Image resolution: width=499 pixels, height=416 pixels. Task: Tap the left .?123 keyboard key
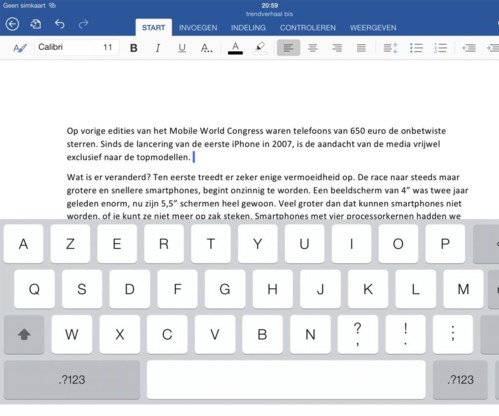[x=72, y=379]
